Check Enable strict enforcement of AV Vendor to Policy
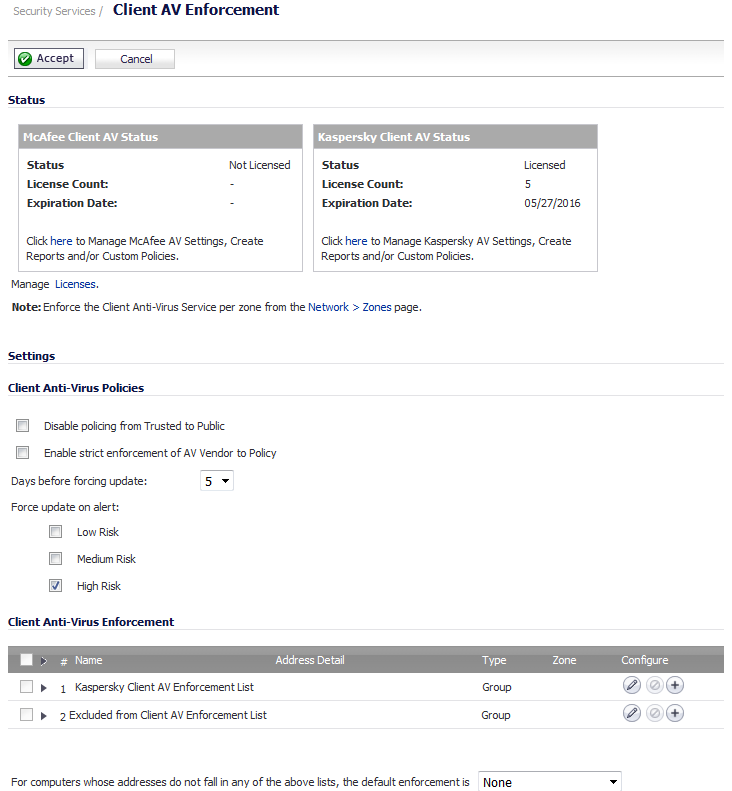Viewport: 732px width, 791px height. click(x=23, y=453)
